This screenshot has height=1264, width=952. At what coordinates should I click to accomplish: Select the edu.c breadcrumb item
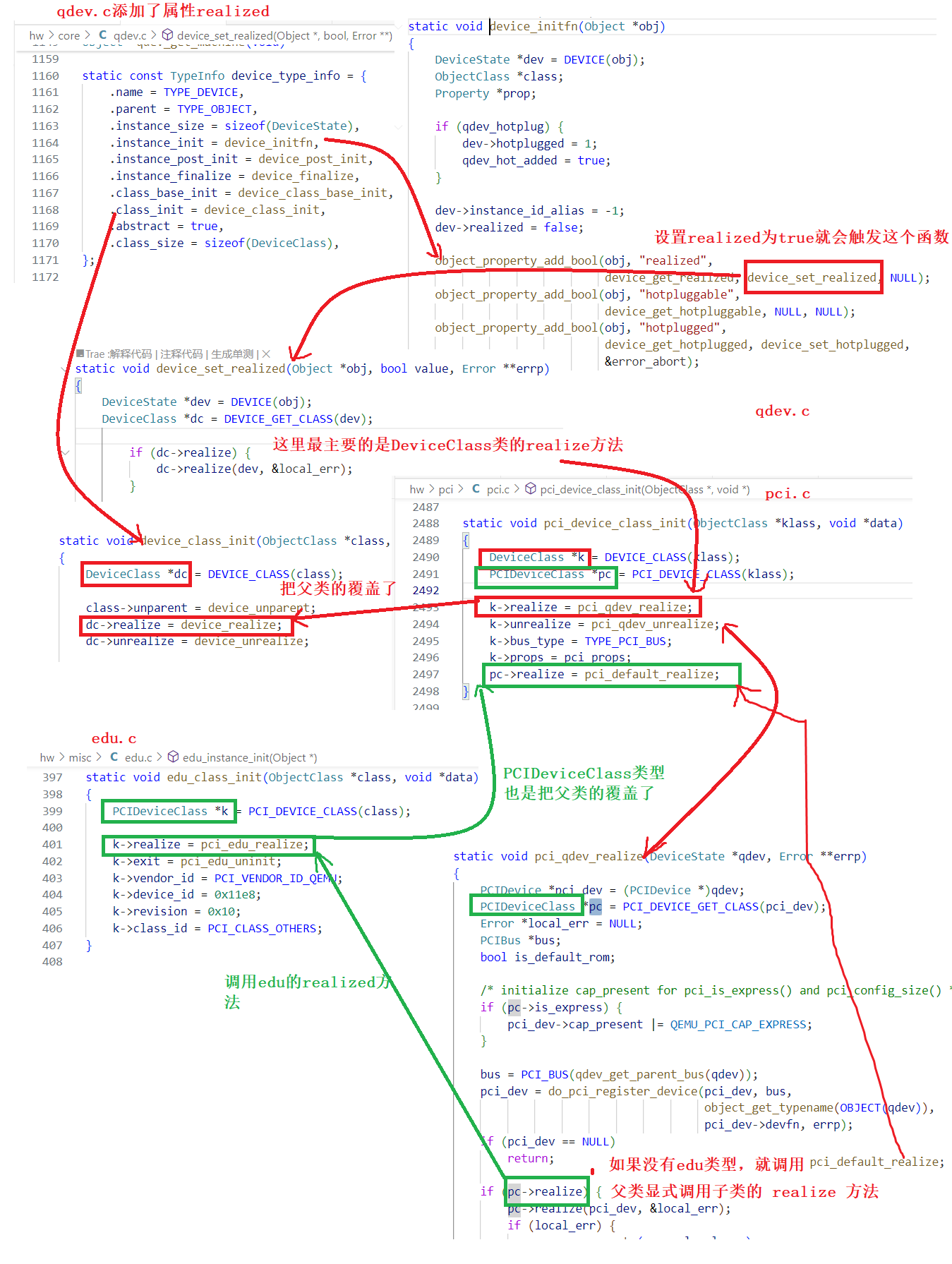138,757
